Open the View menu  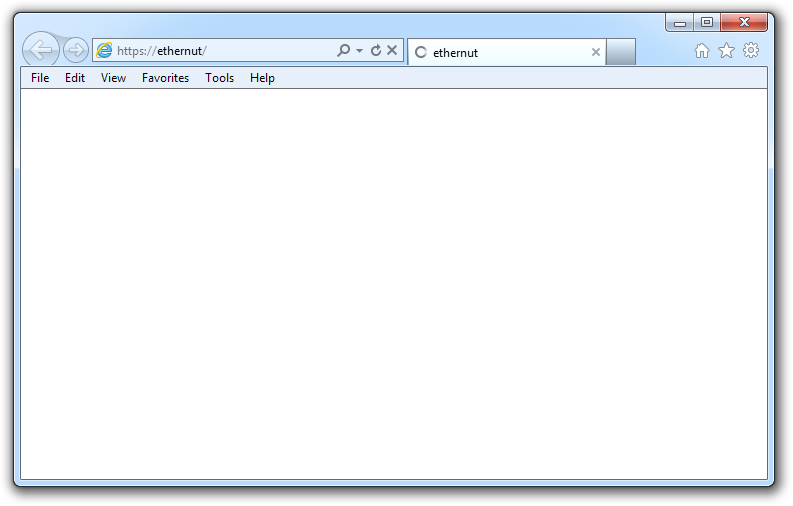[113, 78]
